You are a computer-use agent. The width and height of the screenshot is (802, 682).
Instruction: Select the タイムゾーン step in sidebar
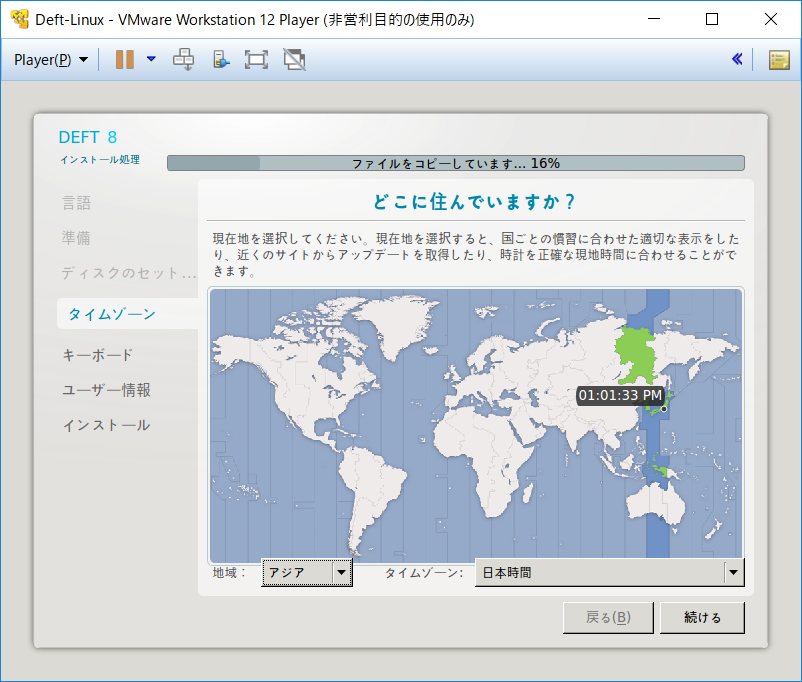(128, 314)
